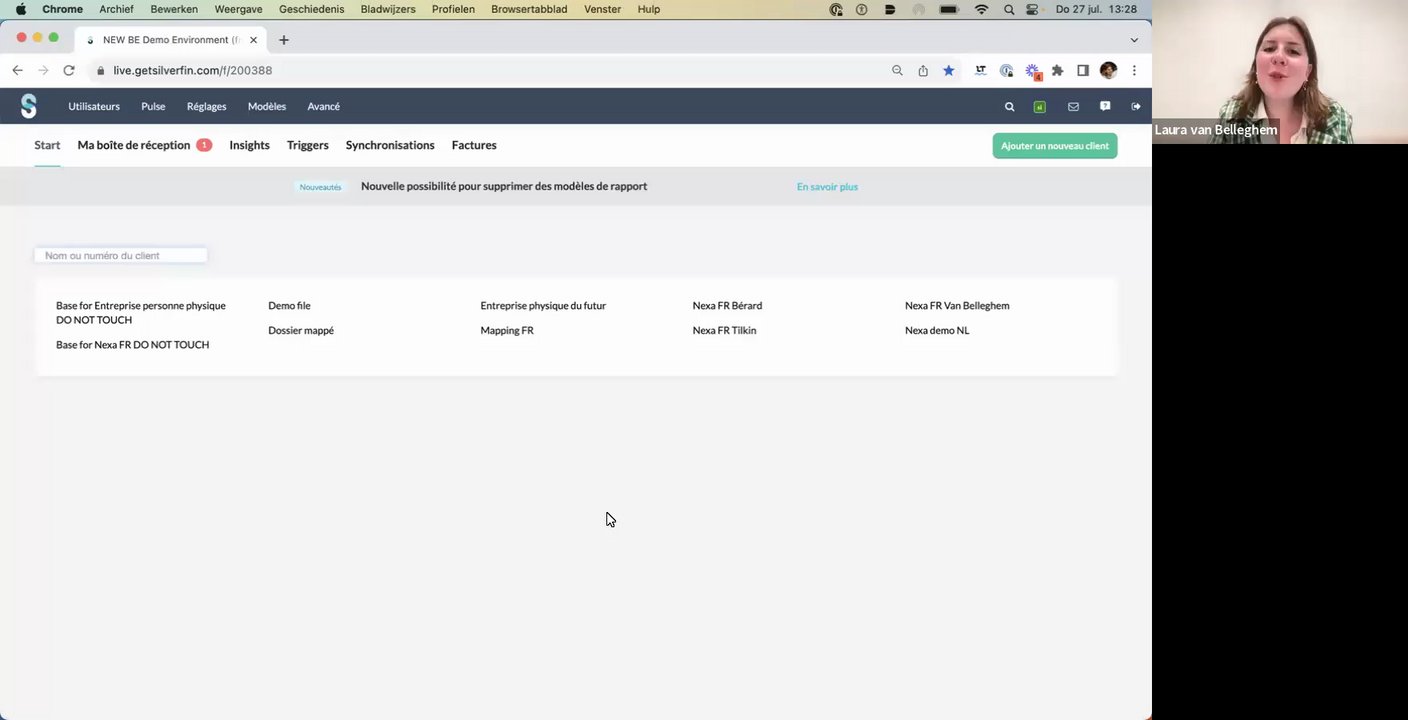Click the logout arrow icon

click(x=1136, y=106)
